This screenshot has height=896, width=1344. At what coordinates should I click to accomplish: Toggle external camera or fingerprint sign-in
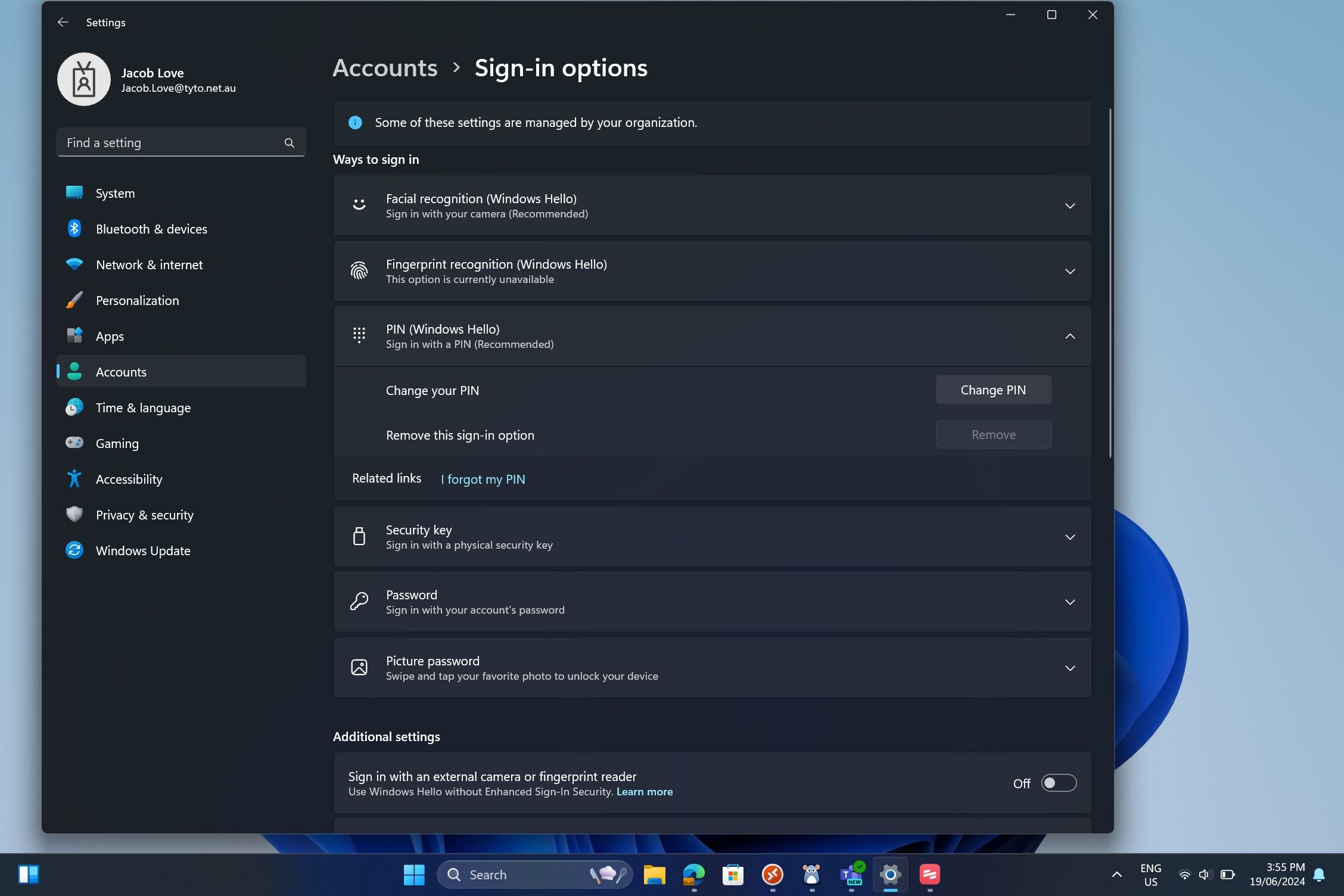point(1058,783)
